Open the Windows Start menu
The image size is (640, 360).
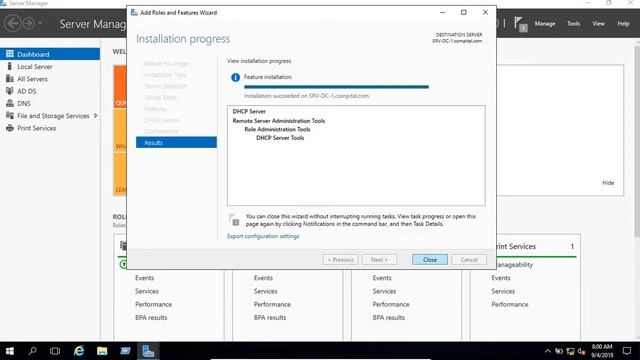tap(10, 351)
